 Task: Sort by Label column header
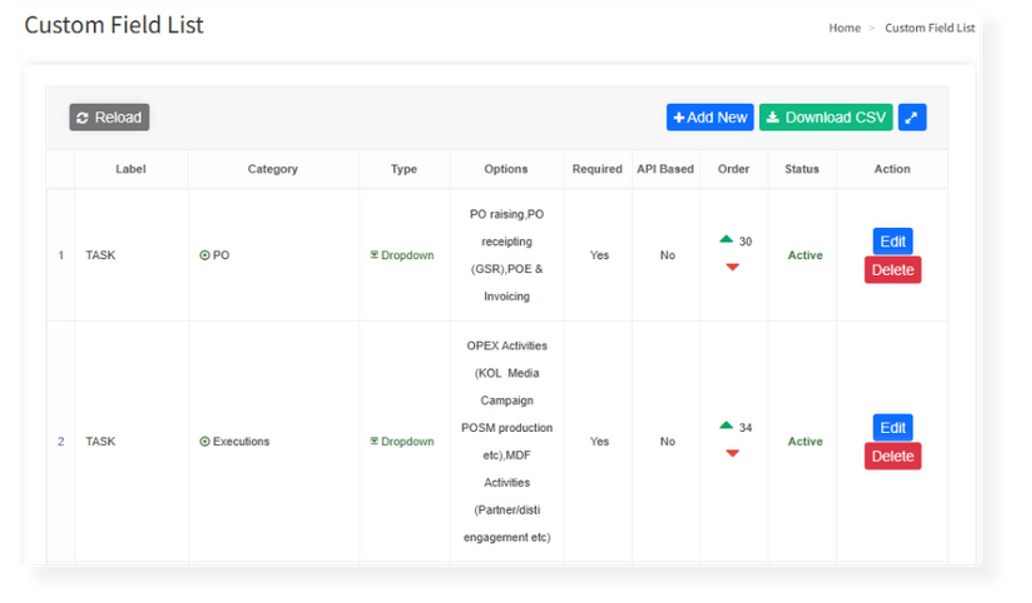click(x=131, y=169)
